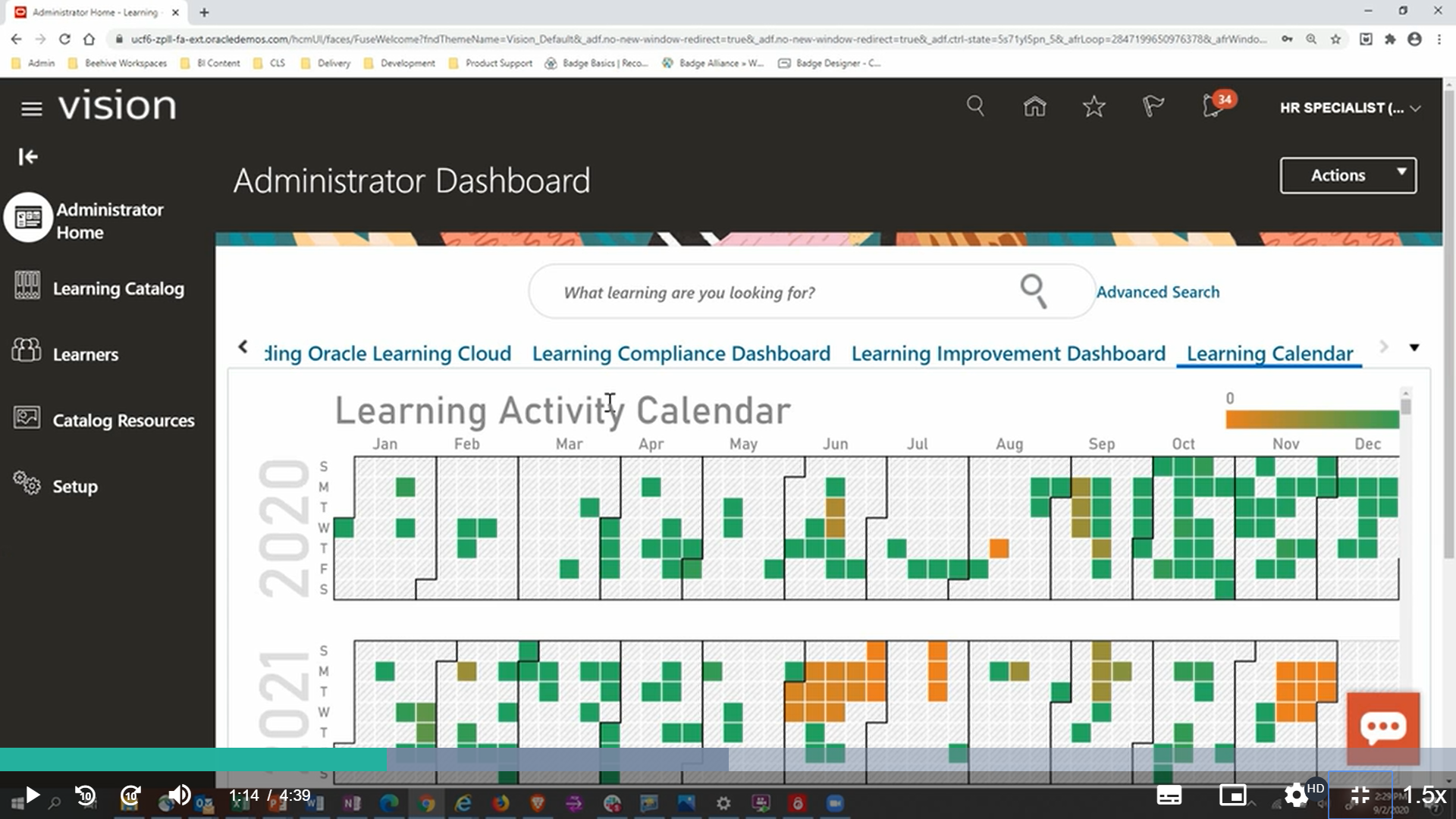Click the home icon near HR Specialist
Image resolution: width=1456 pixels, height=819 pixels.
tap(1034, 107)
